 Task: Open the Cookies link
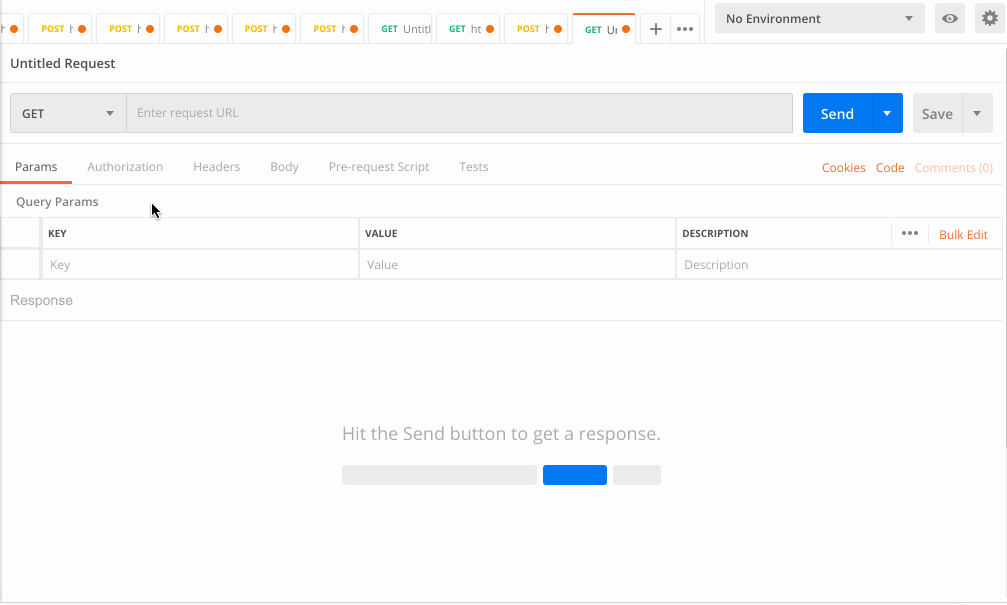[843, 168]
